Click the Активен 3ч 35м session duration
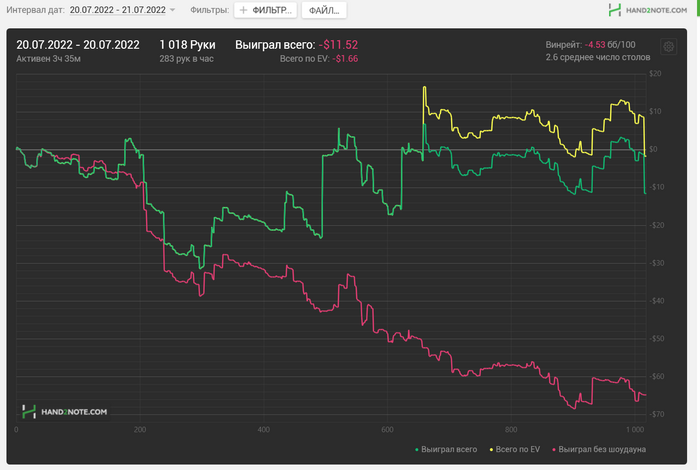This screenshot has width=700, height=470. coord(48,58)
